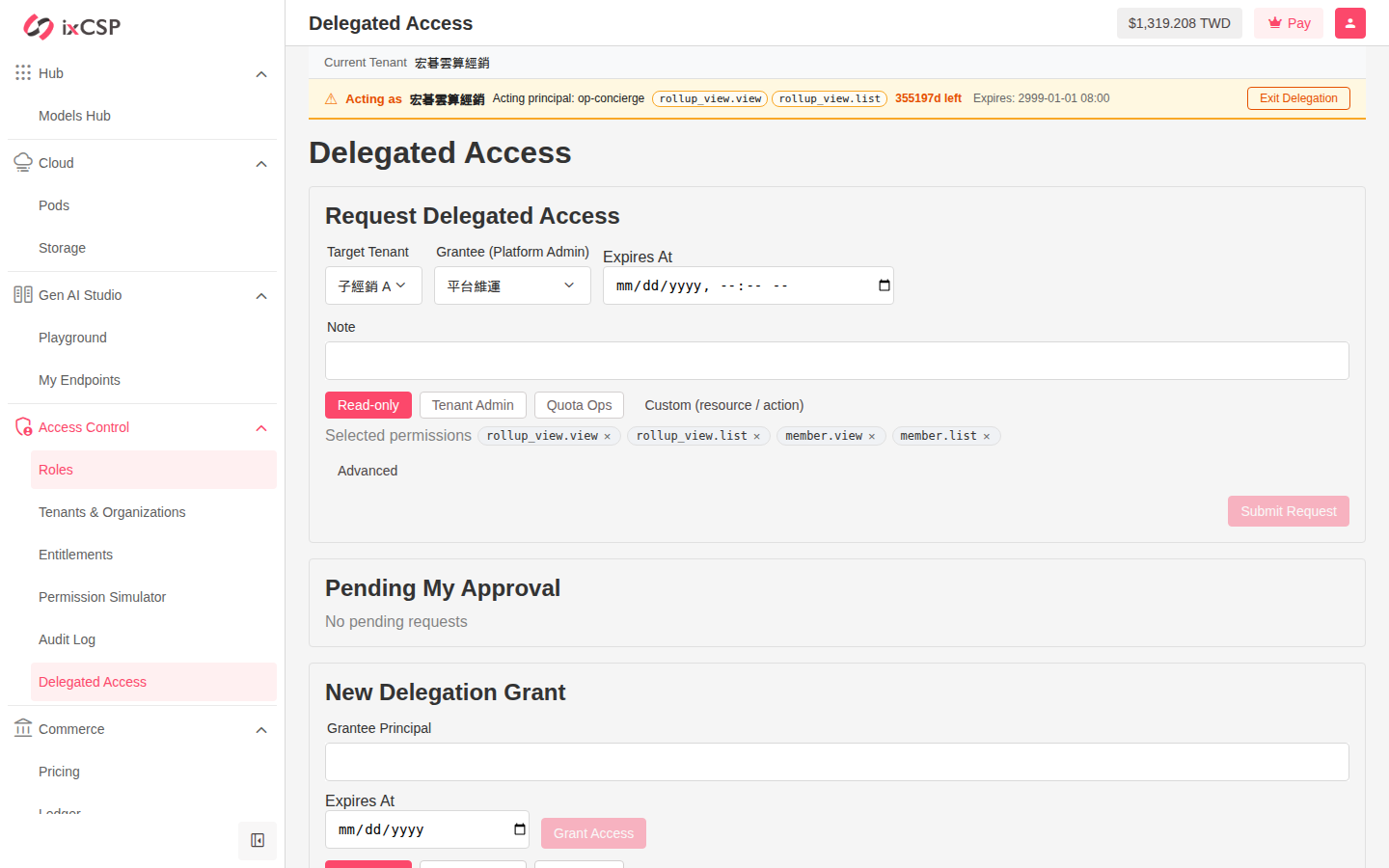
Task: Select the Tenant Admin permission preset
Action: pos(473,405)
